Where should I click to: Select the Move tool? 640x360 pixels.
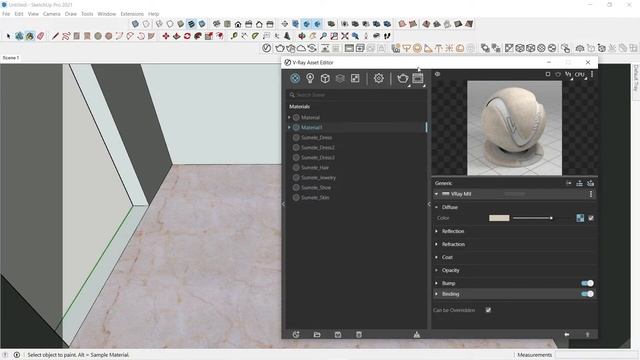click(166, 36)
